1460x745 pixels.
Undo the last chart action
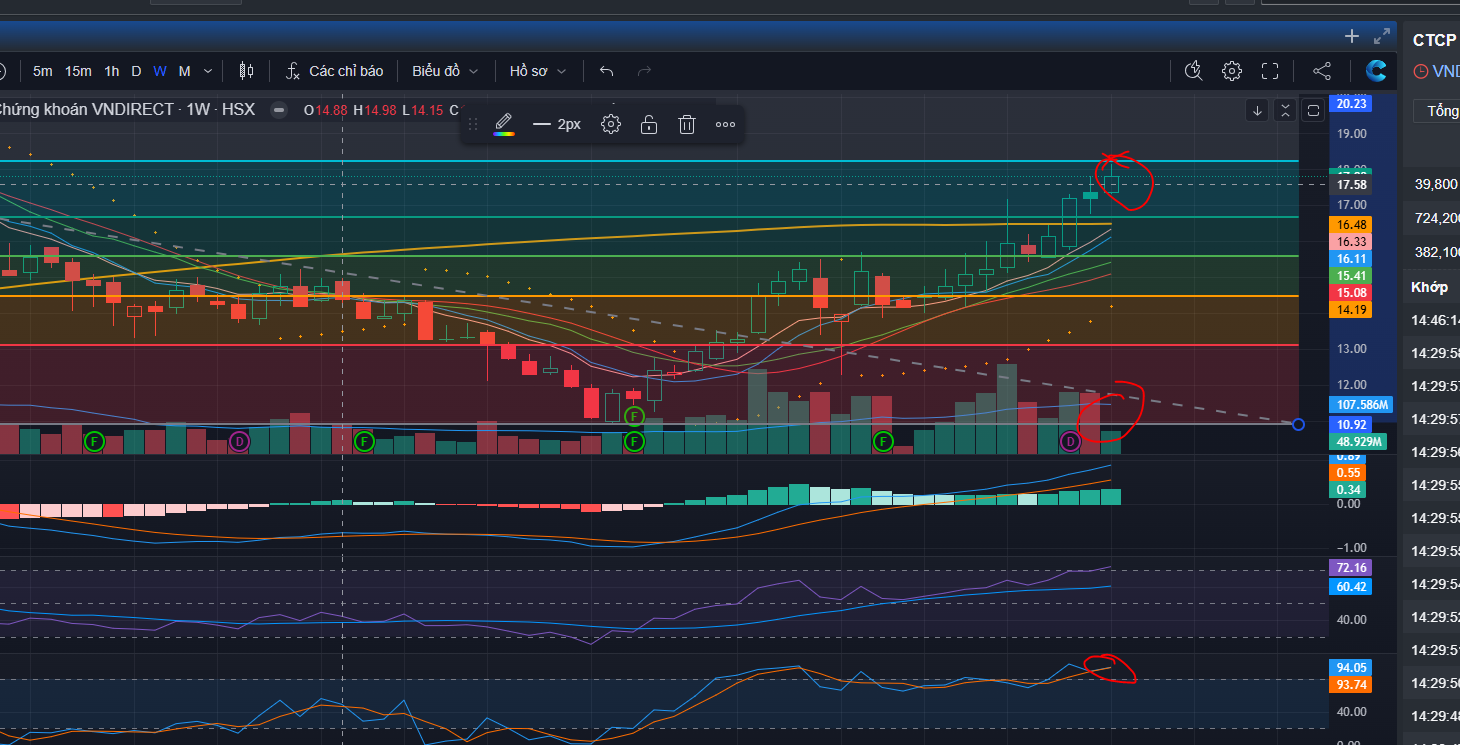coord(606,71)
